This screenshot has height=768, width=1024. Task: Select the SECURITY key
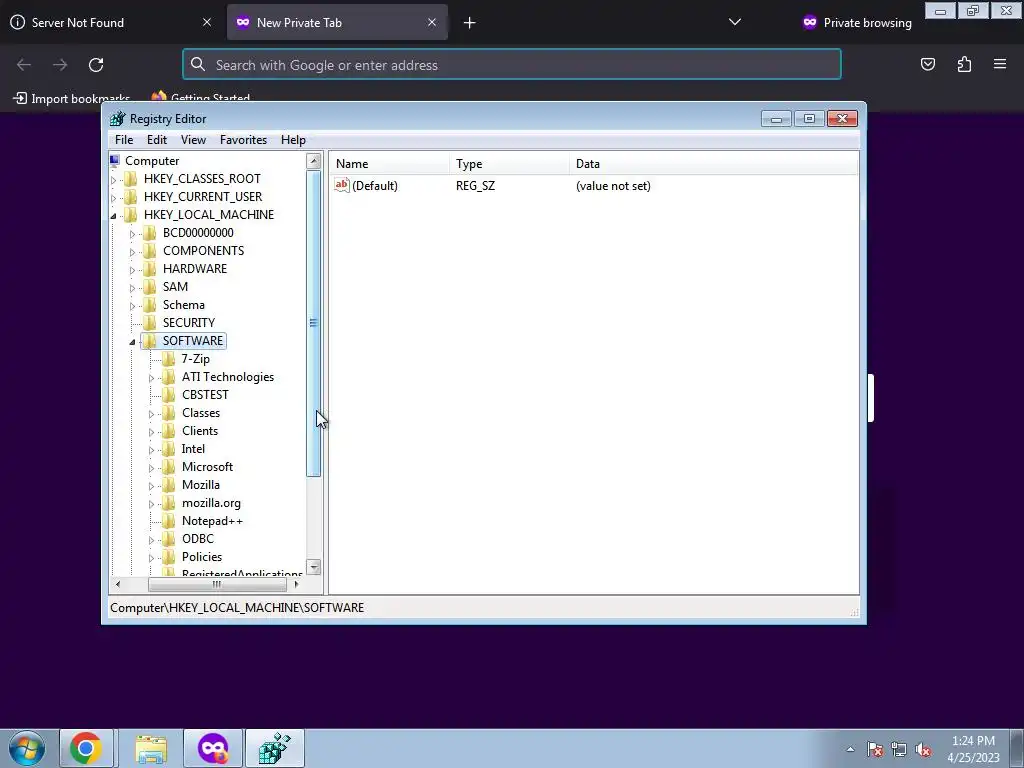189,323
